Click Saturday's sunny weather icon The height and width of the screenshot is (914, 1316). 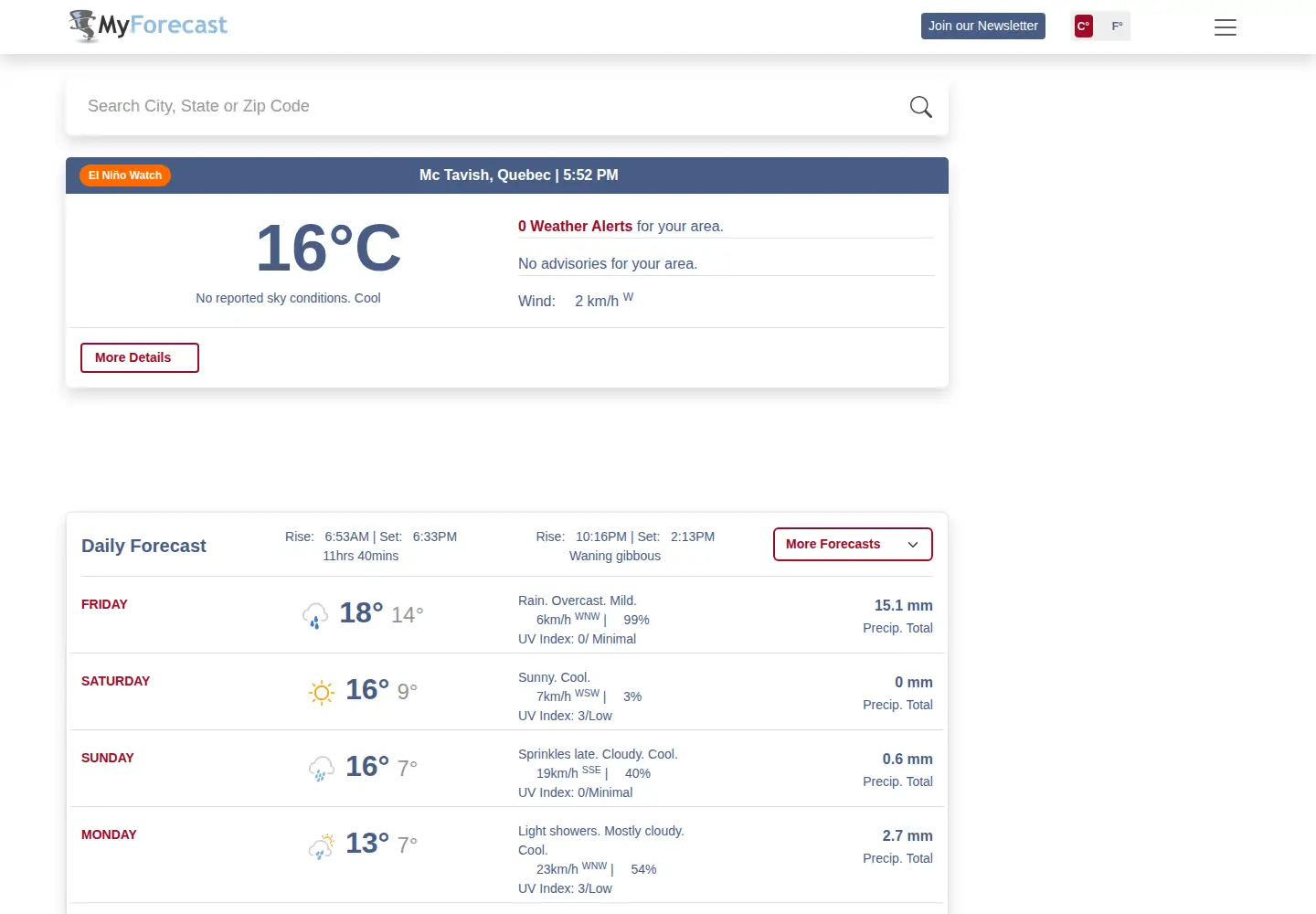(x=322, y=692)
